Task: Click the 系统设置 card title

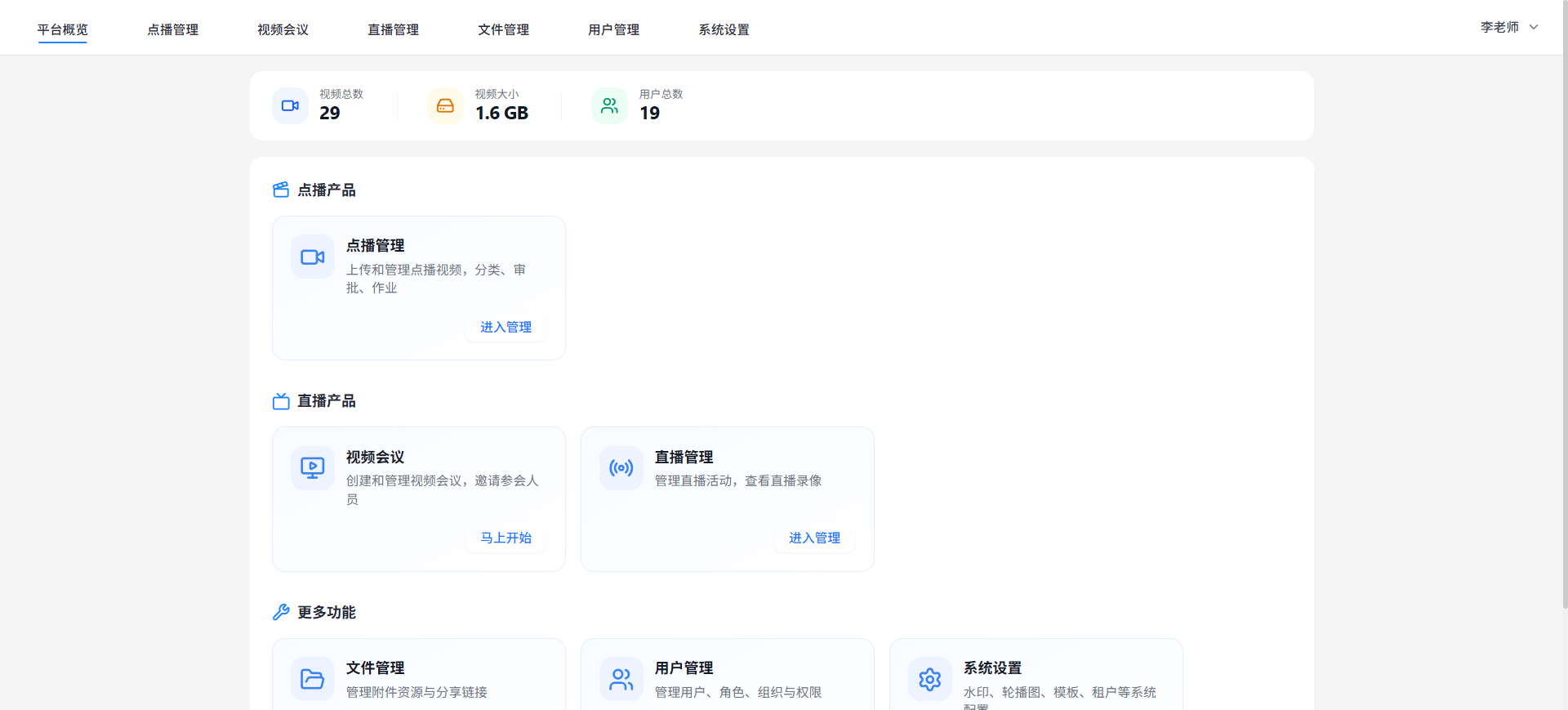Action: point(992,668)
